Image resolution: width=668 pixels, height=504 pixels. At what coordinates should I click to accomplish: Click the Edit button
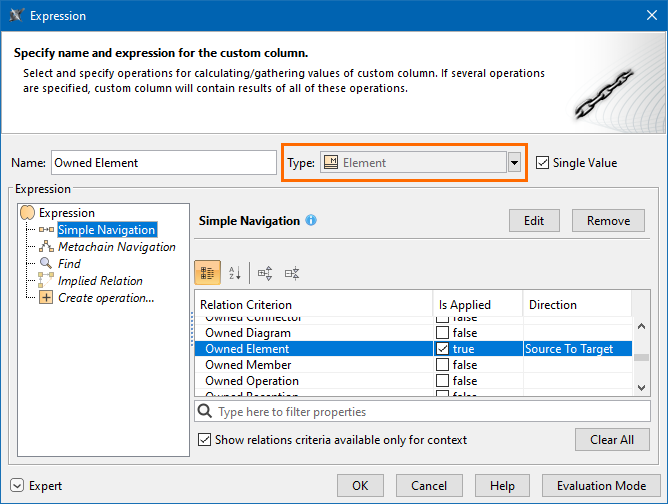534,221
